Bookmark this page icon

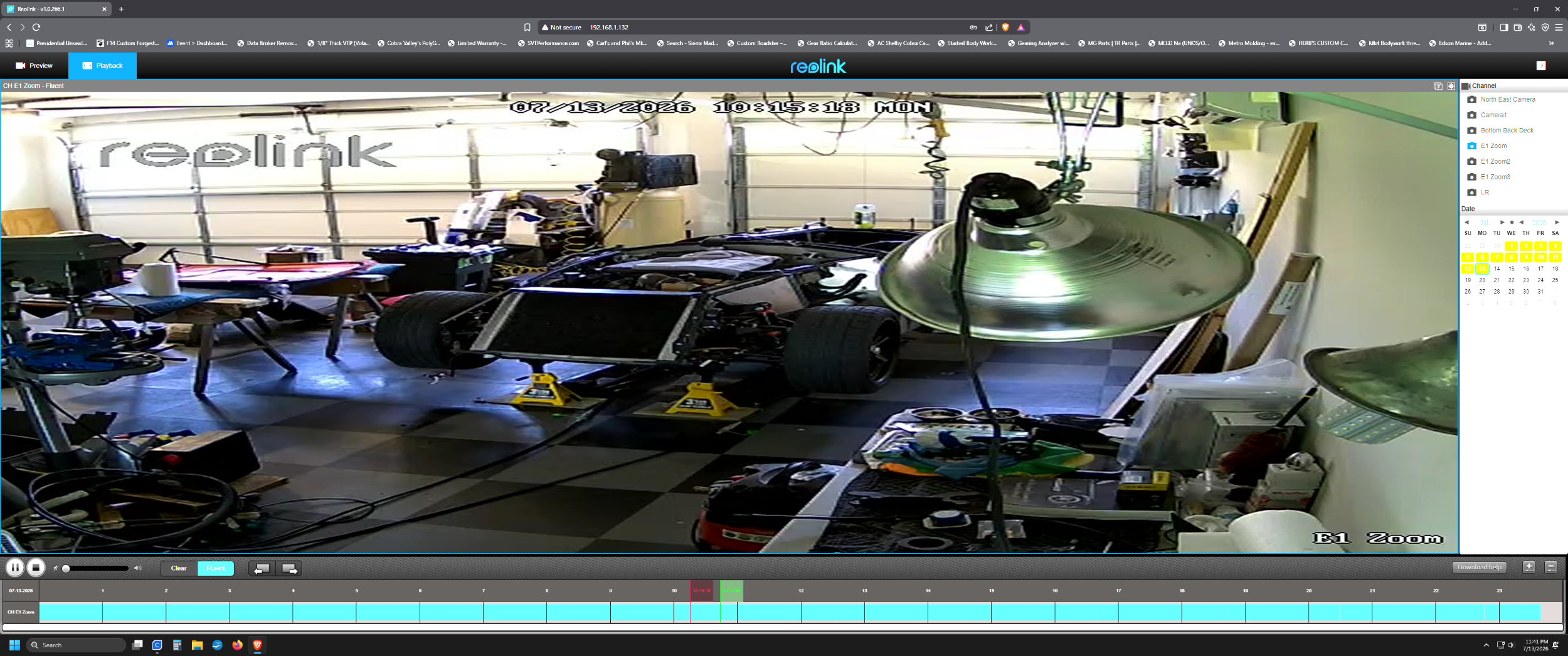(x=527, y=27)
